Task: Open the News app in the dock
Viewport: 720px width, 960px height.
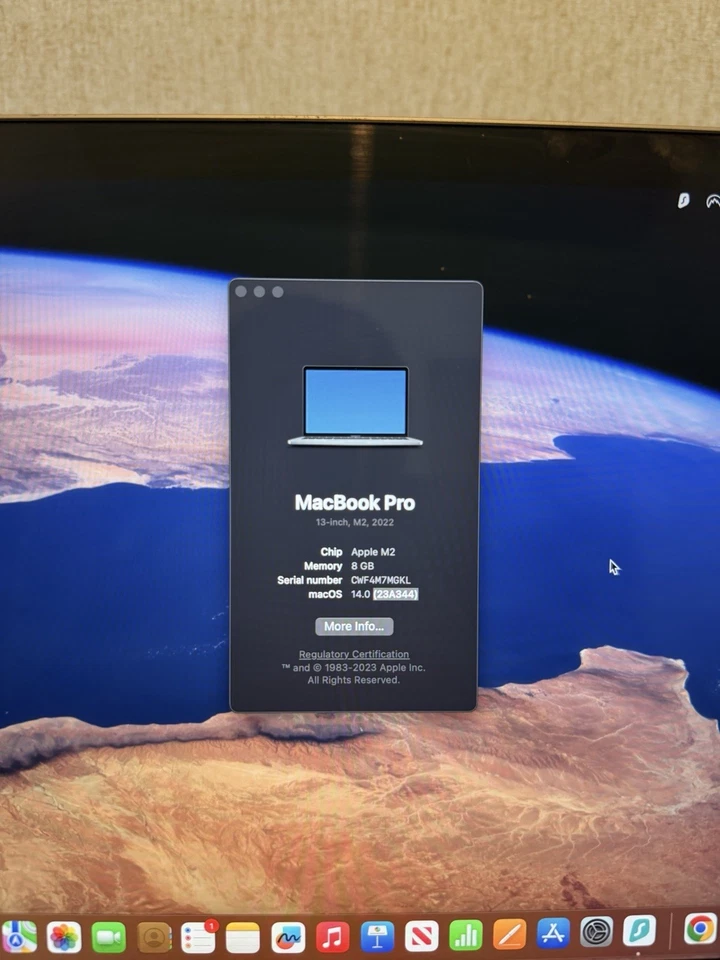Action: click(421, 936)
